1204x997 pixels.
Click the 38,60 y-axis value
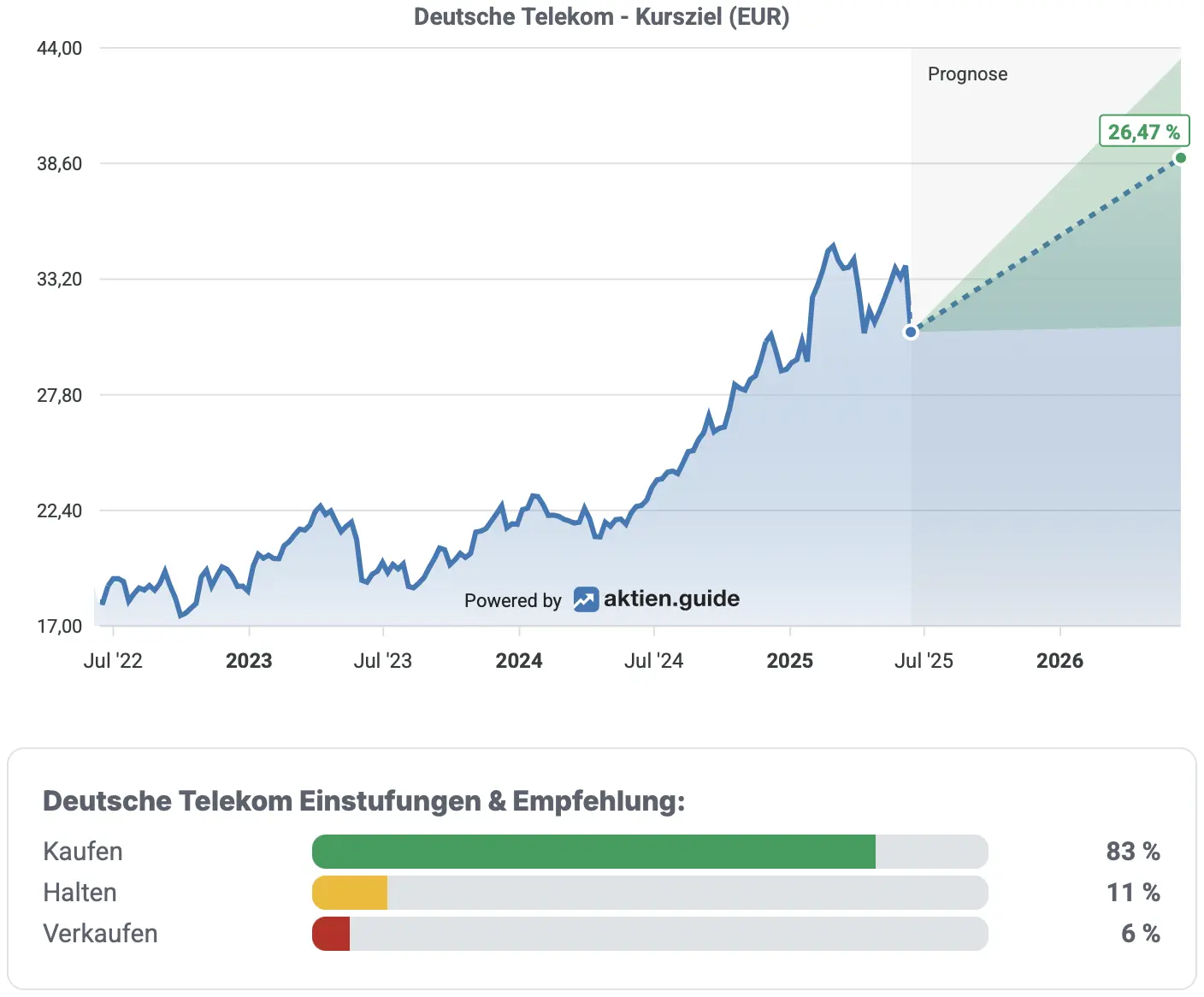point(59,163)
